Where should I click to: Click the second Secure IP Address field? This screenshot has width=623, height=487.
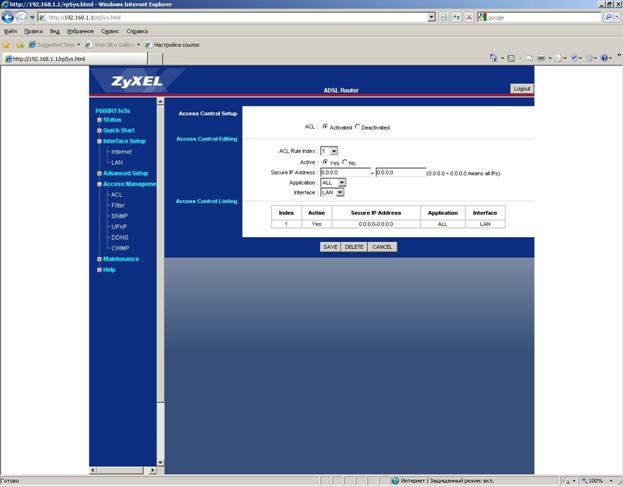click(400, 172)
